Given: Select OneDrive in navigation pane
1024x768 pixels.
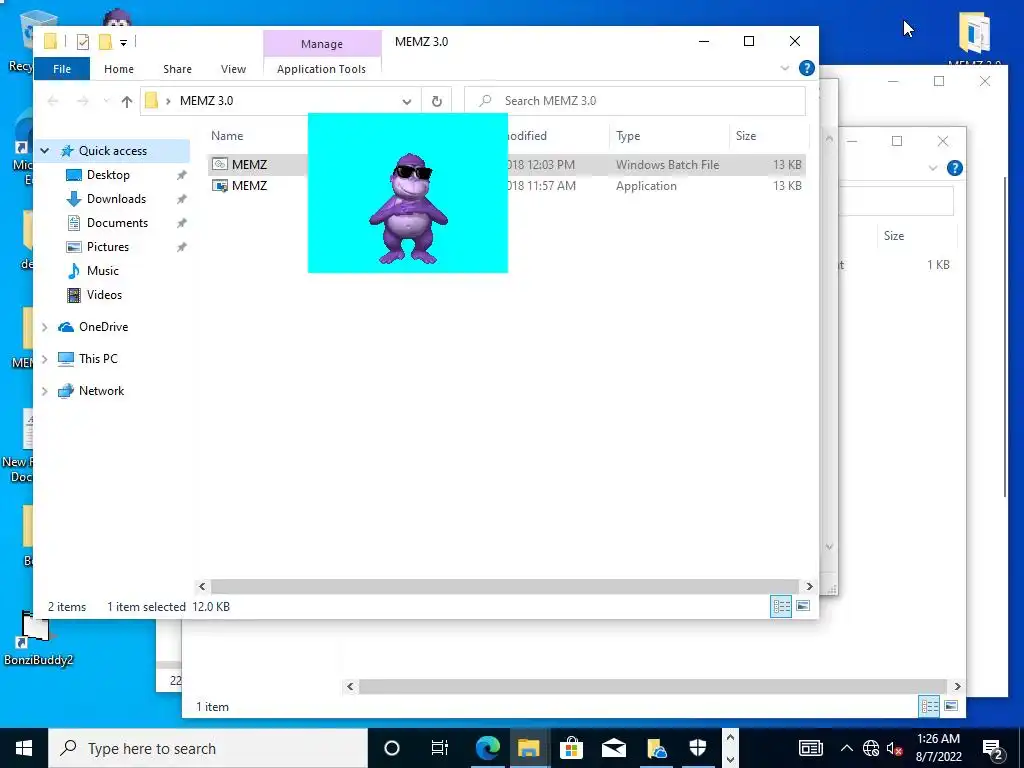Looking at the screenshot, I should pos(103,327).
